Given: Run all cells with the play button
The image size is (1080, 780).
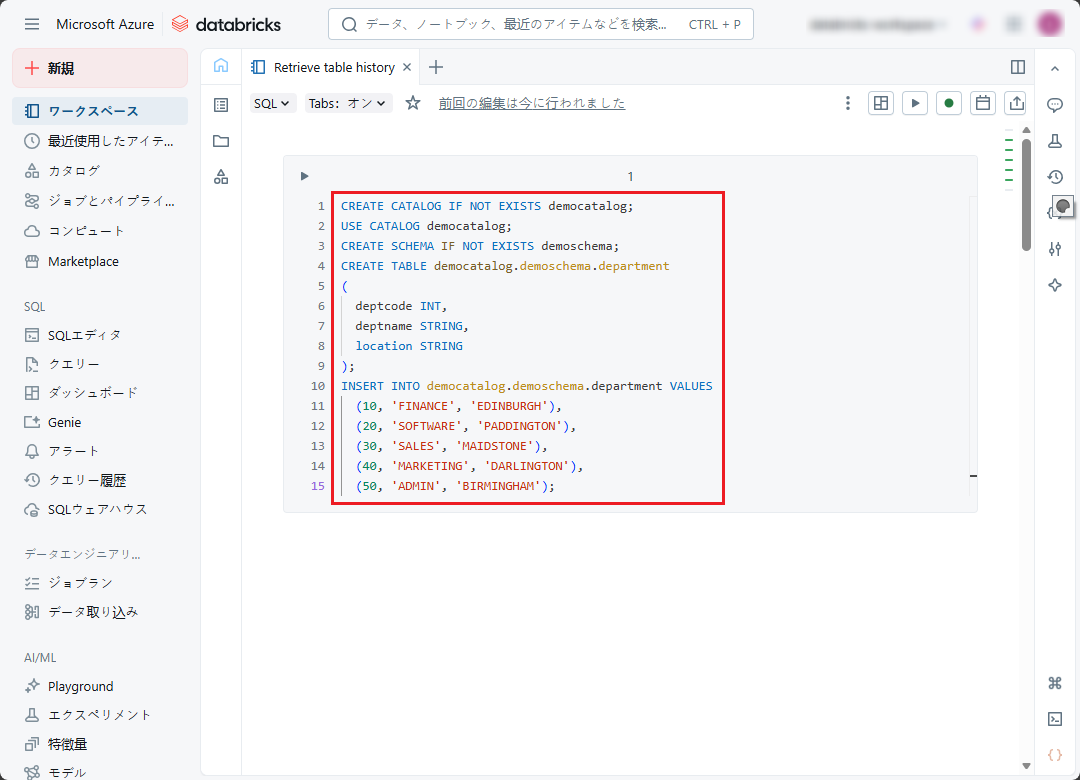Looking at the screenshot, I should (914, 103).
